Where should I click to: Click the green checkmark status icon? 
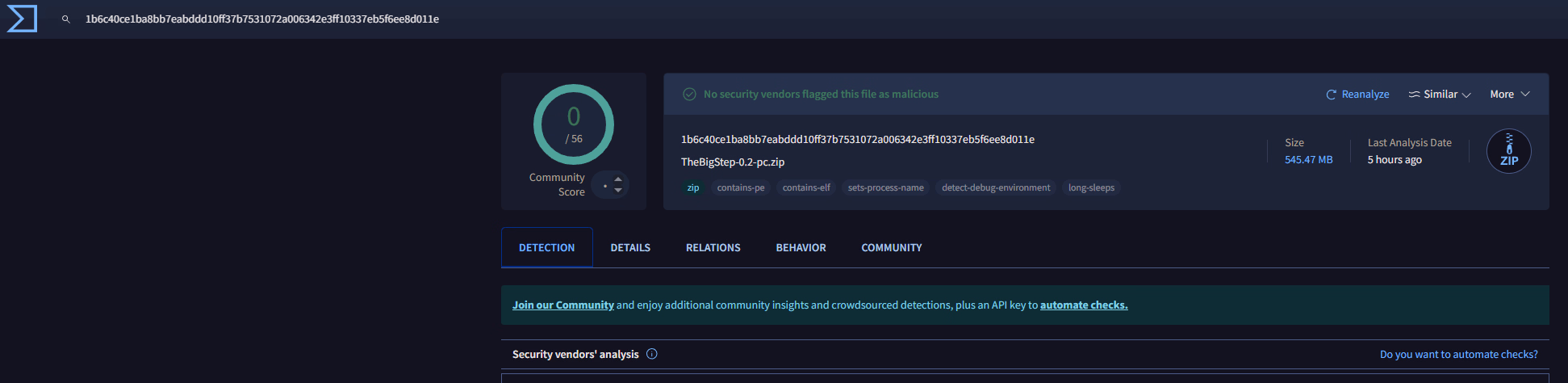689,95
